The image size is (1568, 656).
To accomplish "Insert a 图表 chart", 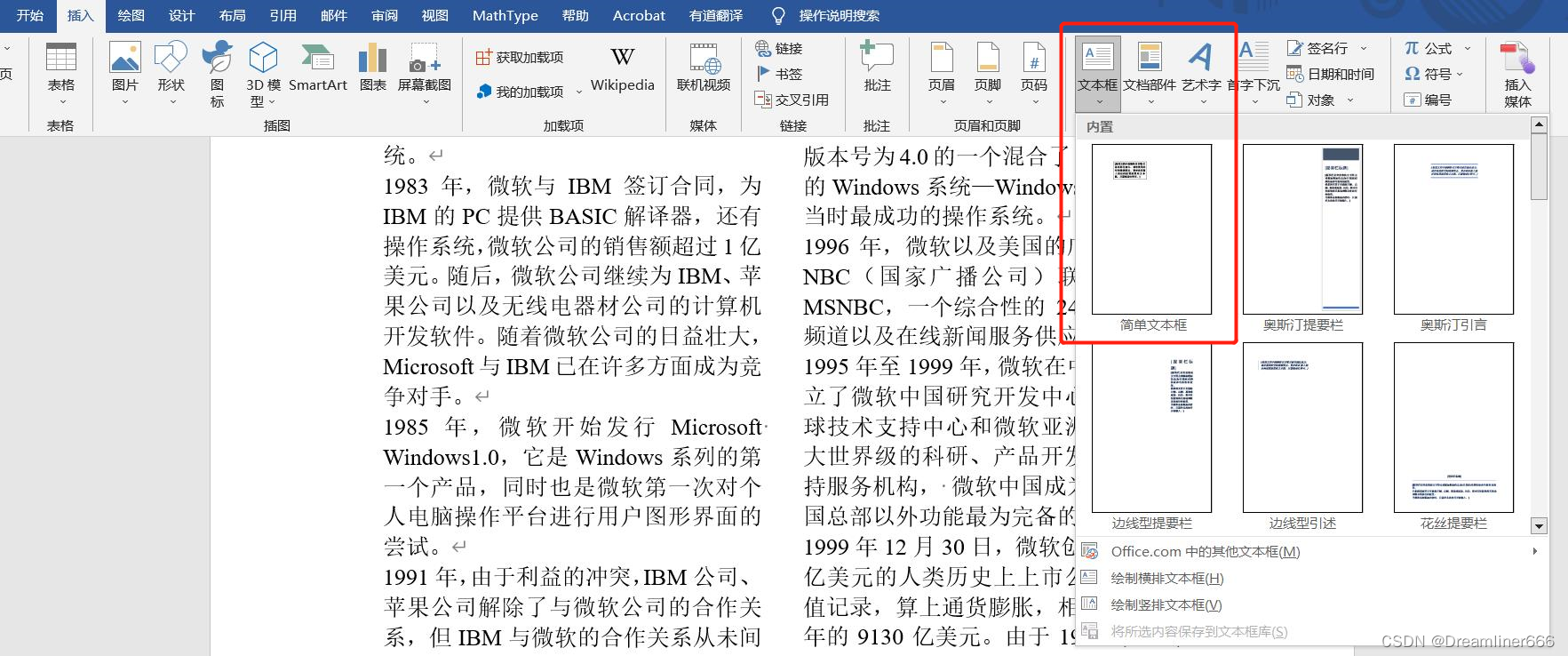I will click(373, 68).
